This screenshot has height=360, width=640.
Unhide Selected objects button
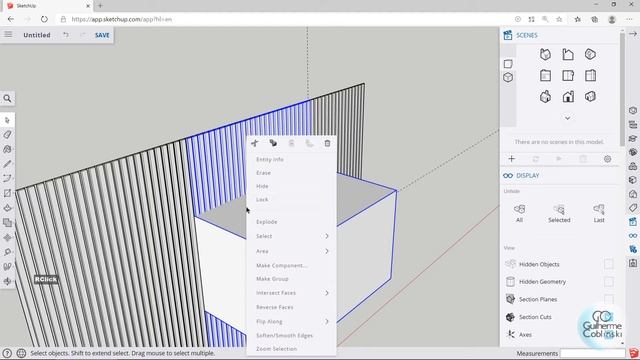click(x=559, y=213)
